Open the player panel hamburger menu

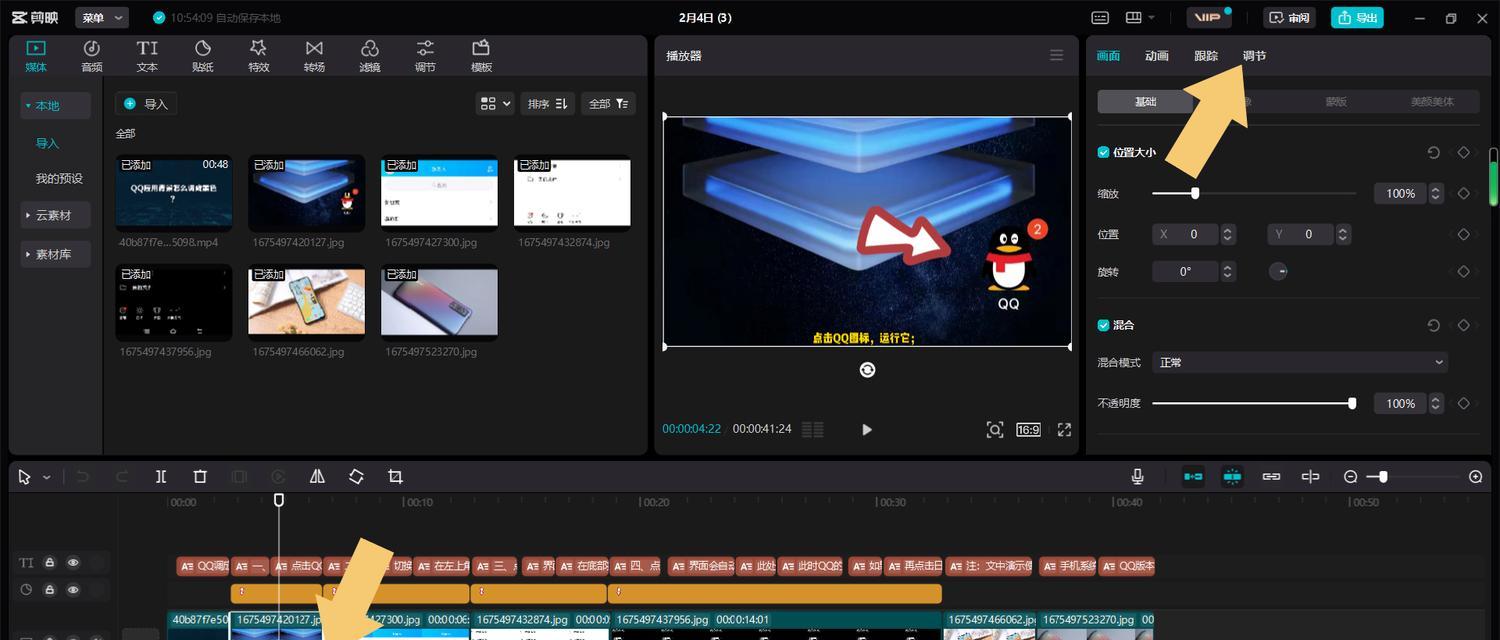click(1056, 56)
